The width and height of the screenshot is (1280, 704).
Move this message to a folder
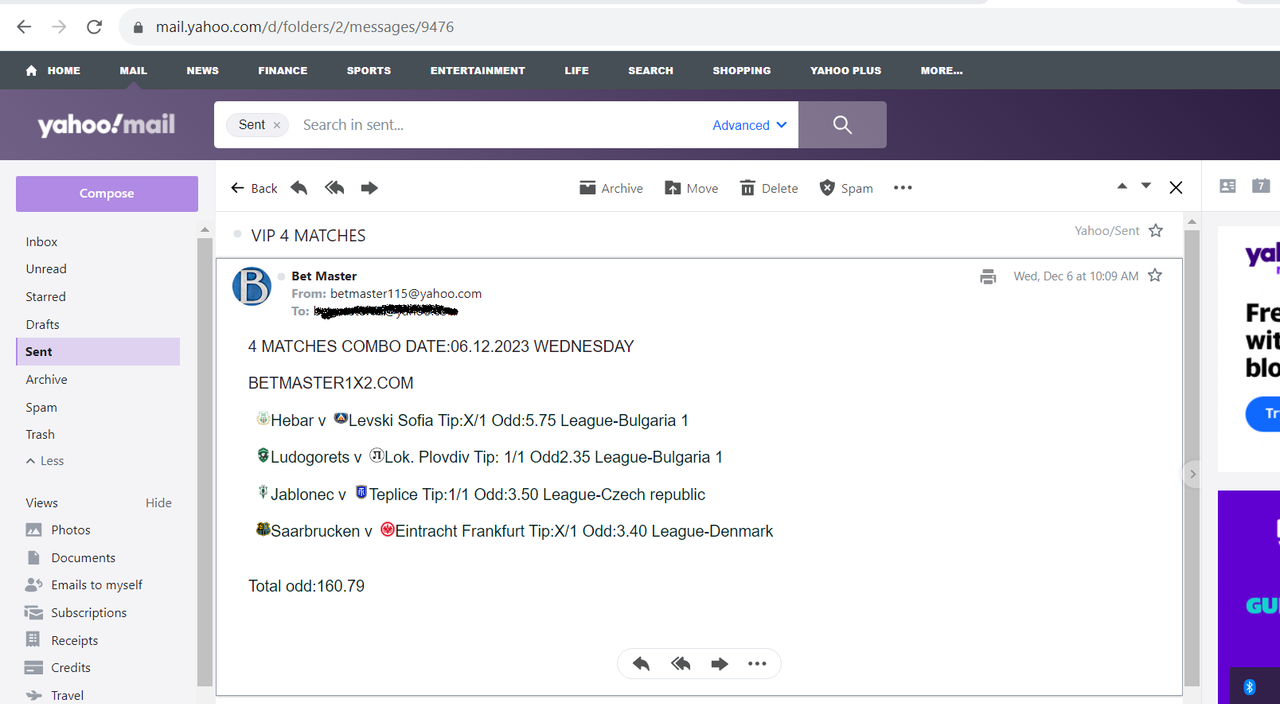pos(691,188)
